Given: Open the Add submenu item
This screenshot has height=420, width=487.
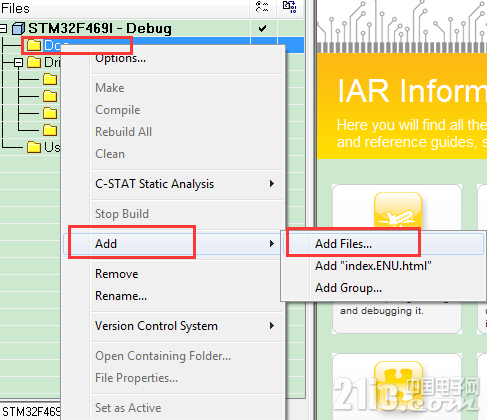Looking at the screenshot, I should point(172,244).
